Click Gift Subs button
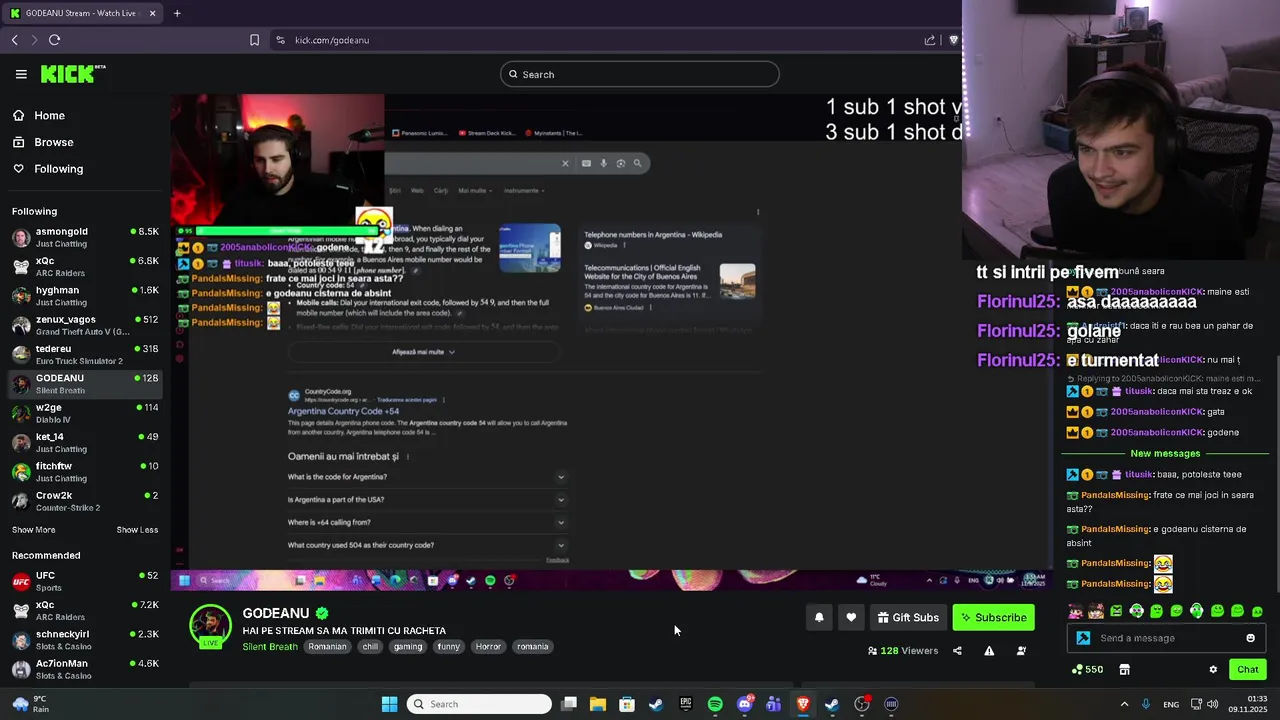The height and width of the screenshot is (720, 1280). pyautogui.click(x=908, y=618)
